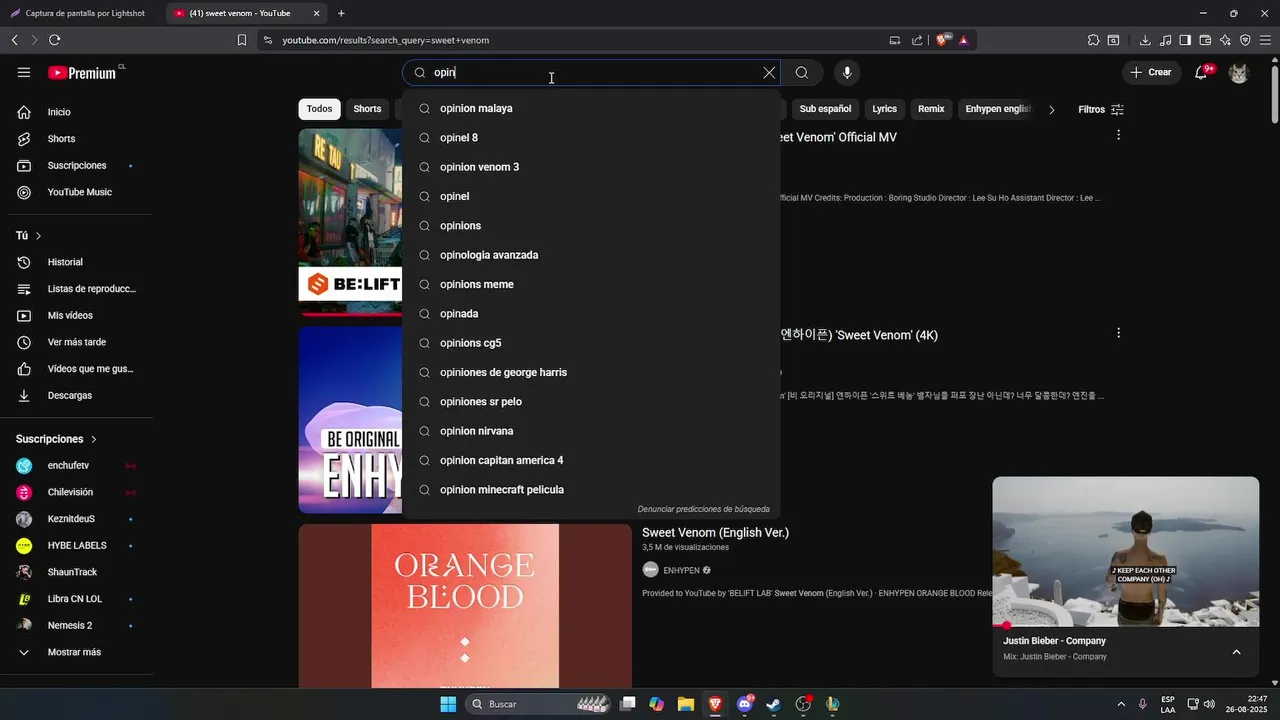Choose suggestion 'opinion malaya'
This screenshot has height=720, width=1280.
coord(591,108)
